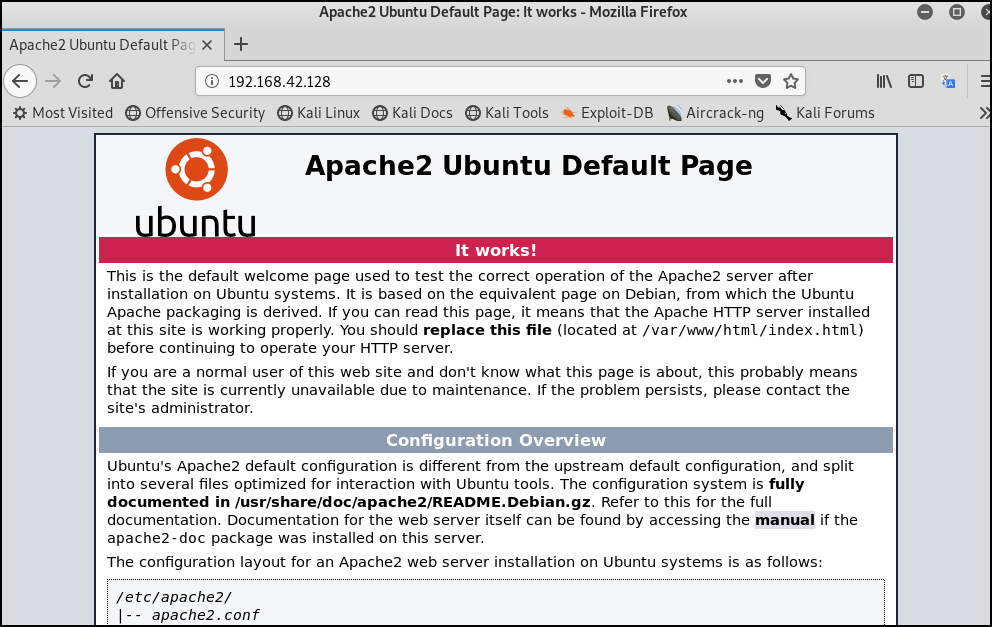Open the Aircrack-ng bookmark
Image resolution: width=992 pixels, height=627 pixels.
pyautogui.click(x=715, y=113)
